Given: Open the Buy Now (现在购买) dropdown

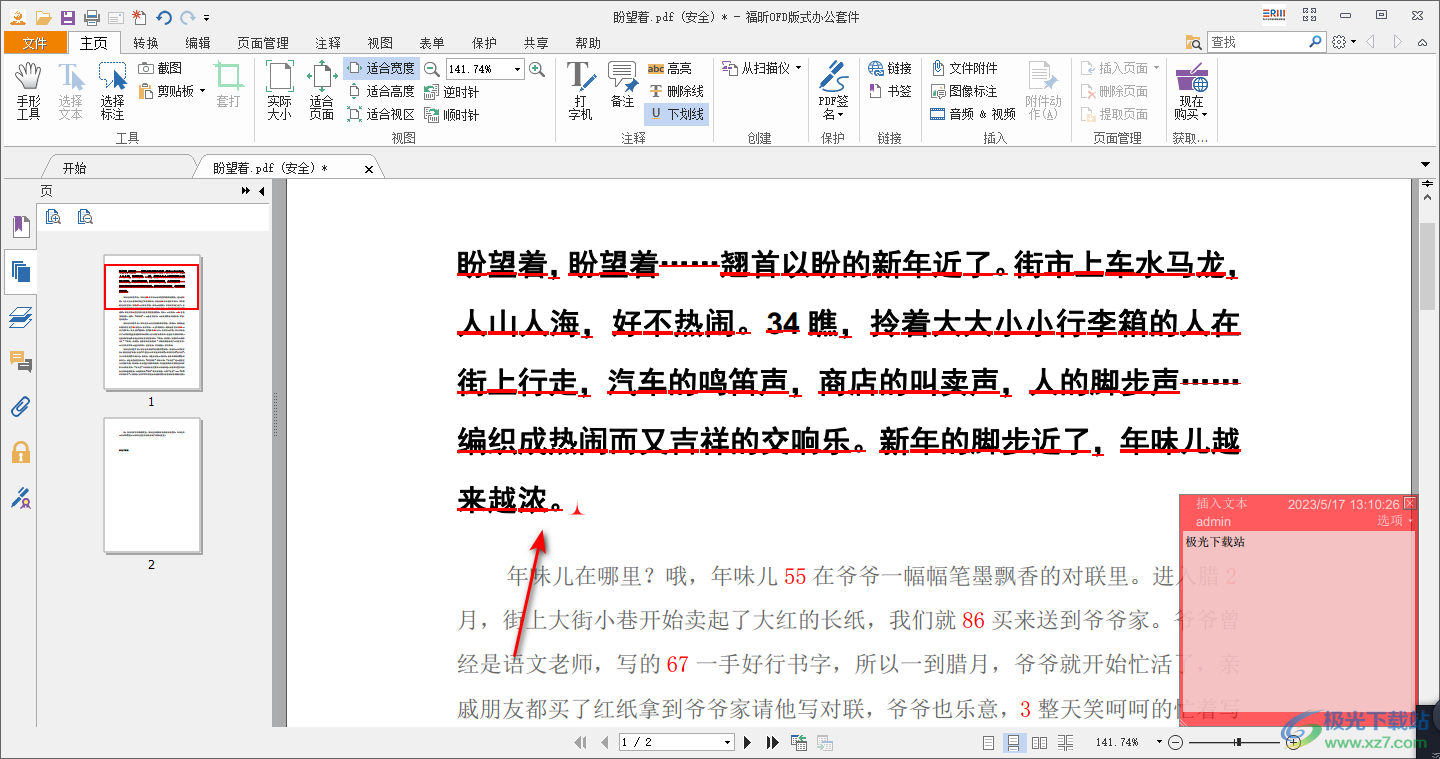Looking at the screenshot, I should tap(1191, 91).
